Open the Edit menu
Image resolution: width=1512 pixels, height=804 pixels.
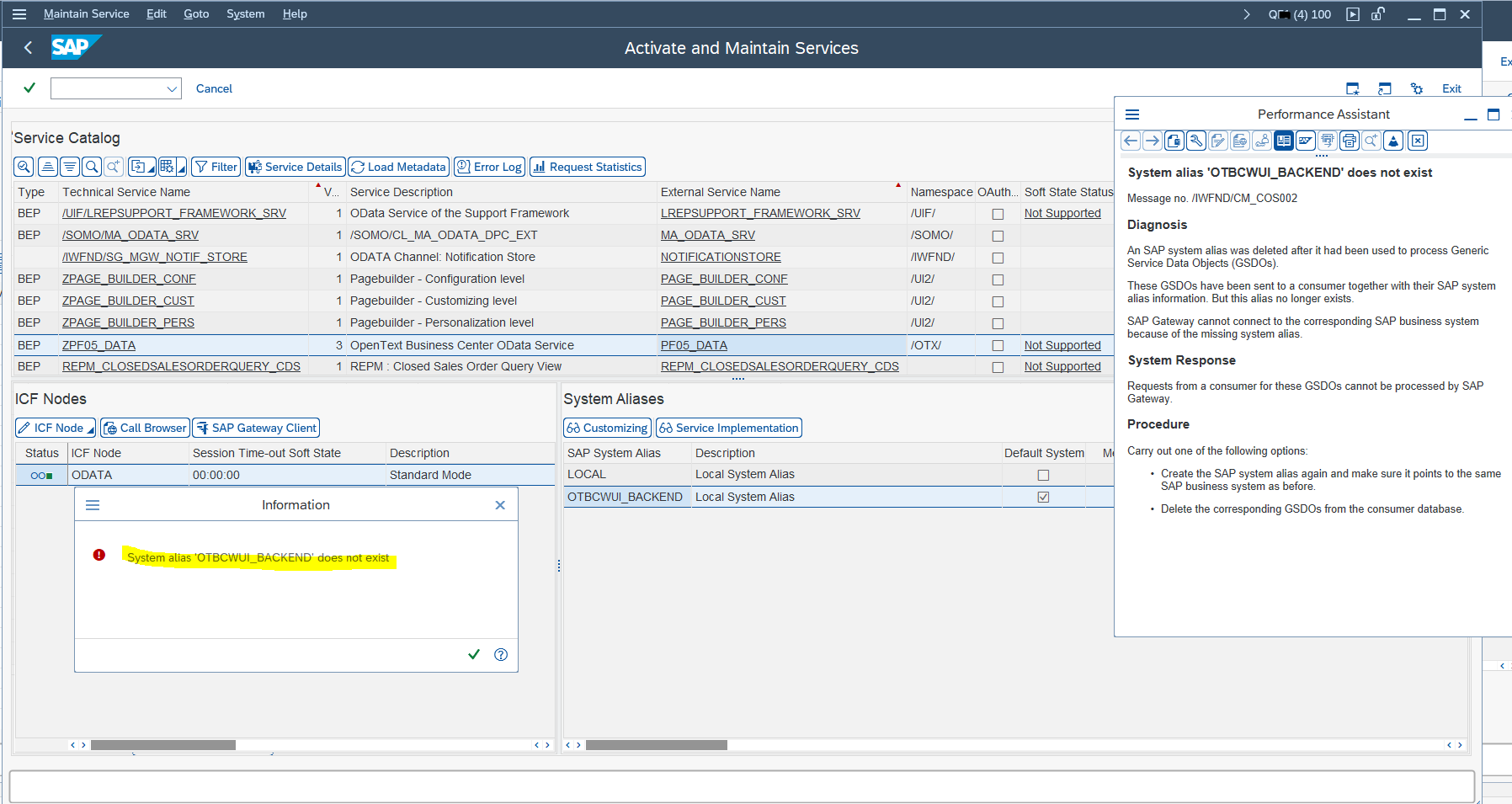point(157,14)
